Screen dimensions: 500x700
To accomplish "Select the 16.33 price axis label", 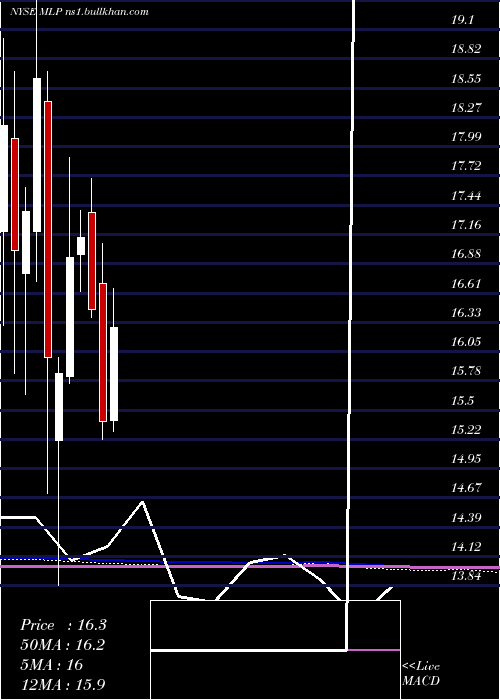I will [466, 312].
